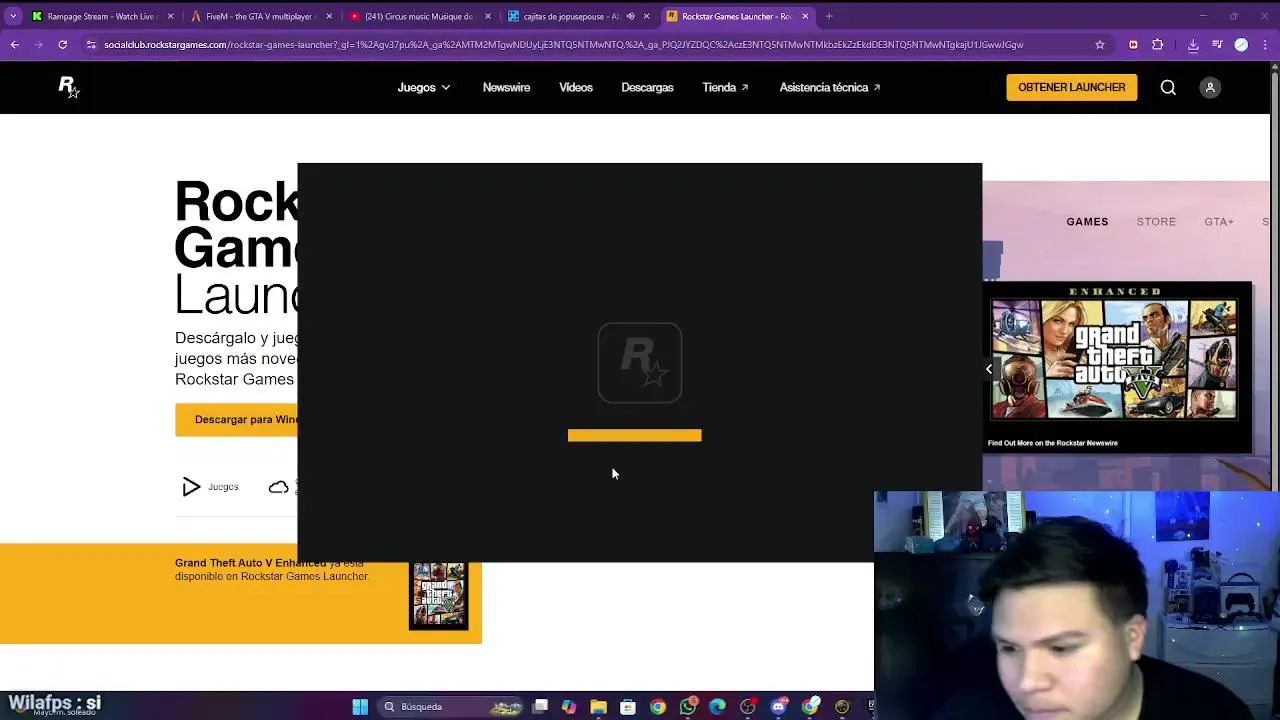Open the new tab plus button

pos(829,16)
